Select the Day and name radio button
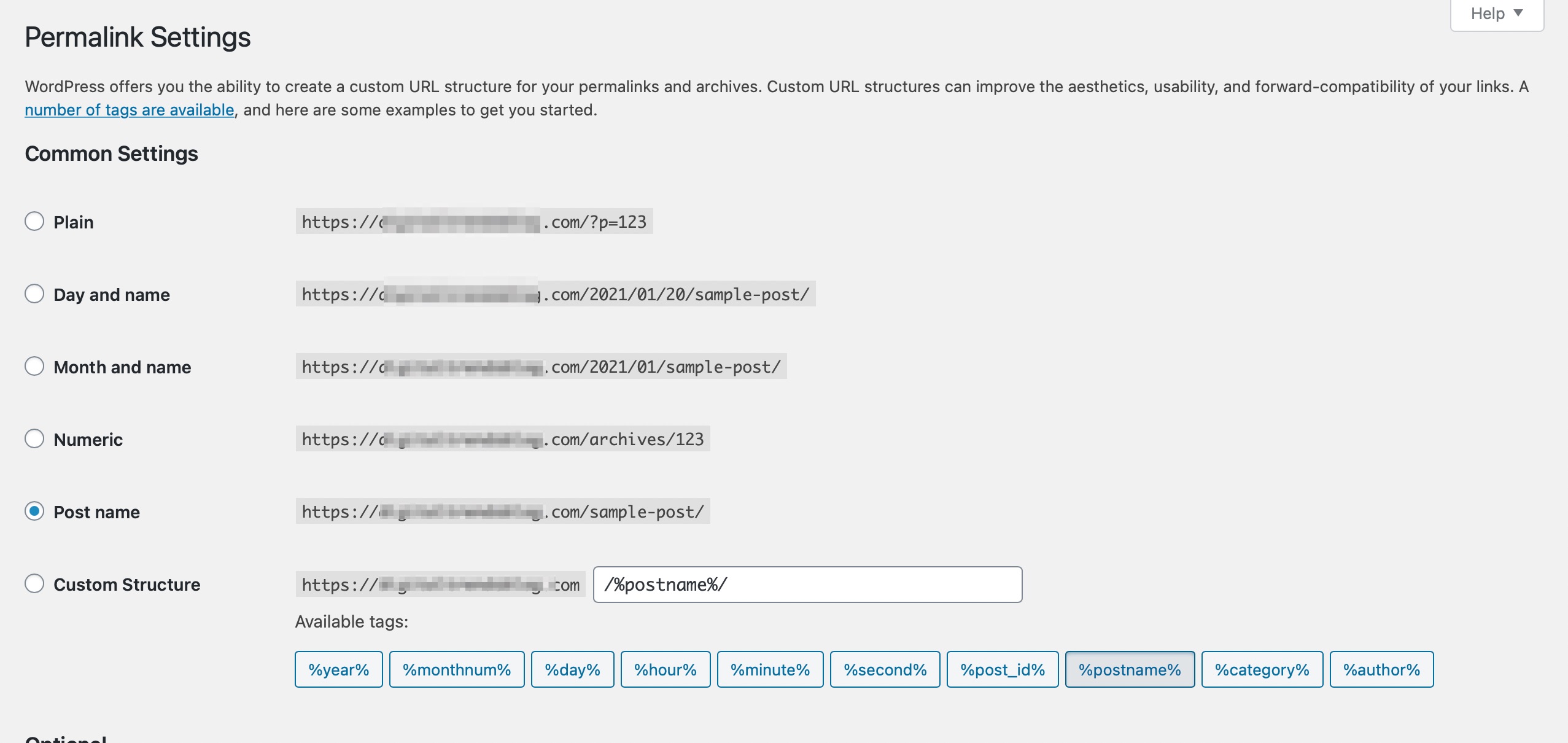 (34, 293)
